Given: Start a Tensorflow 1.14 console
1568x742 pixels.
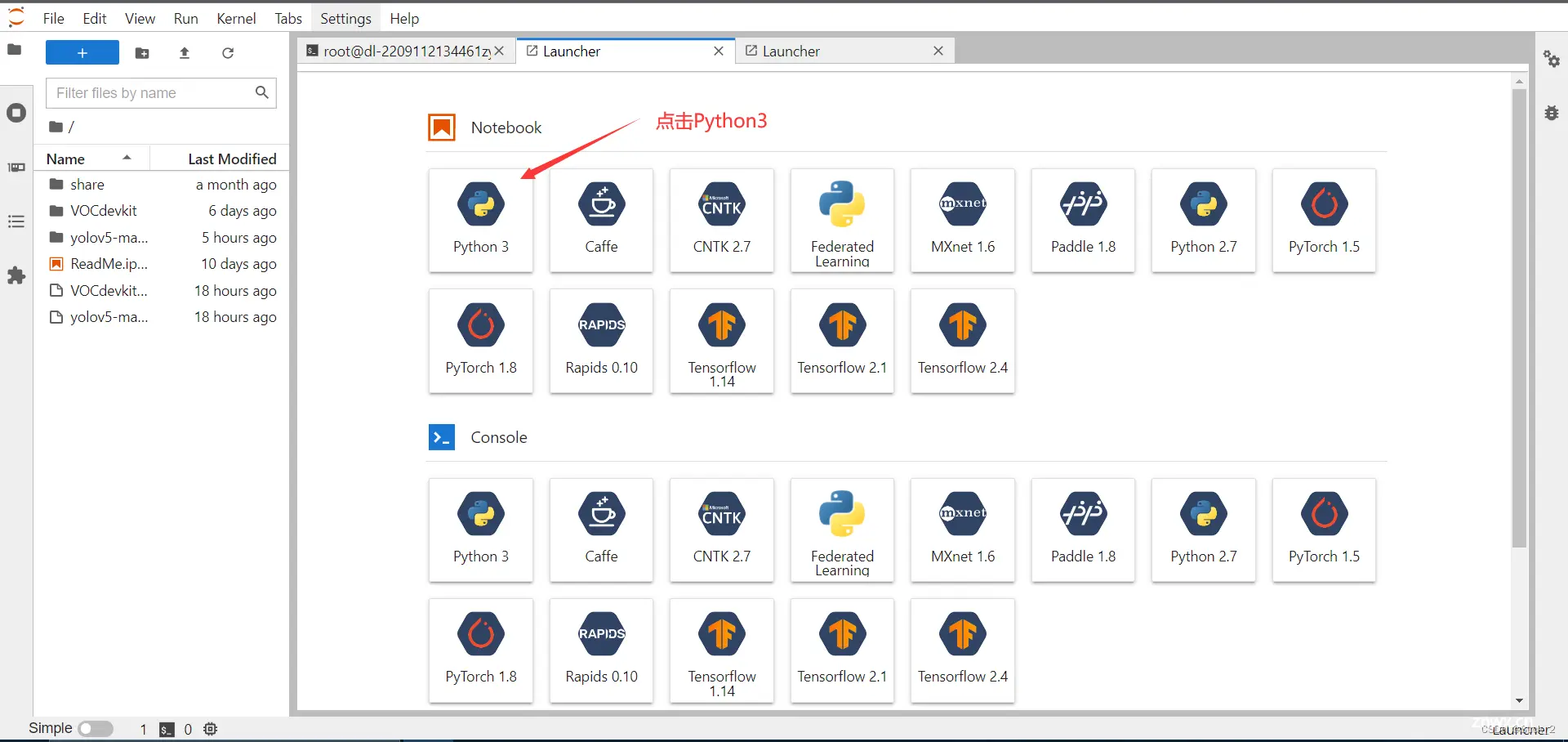Looking at the screenshot, I should [x=722, y=650].
